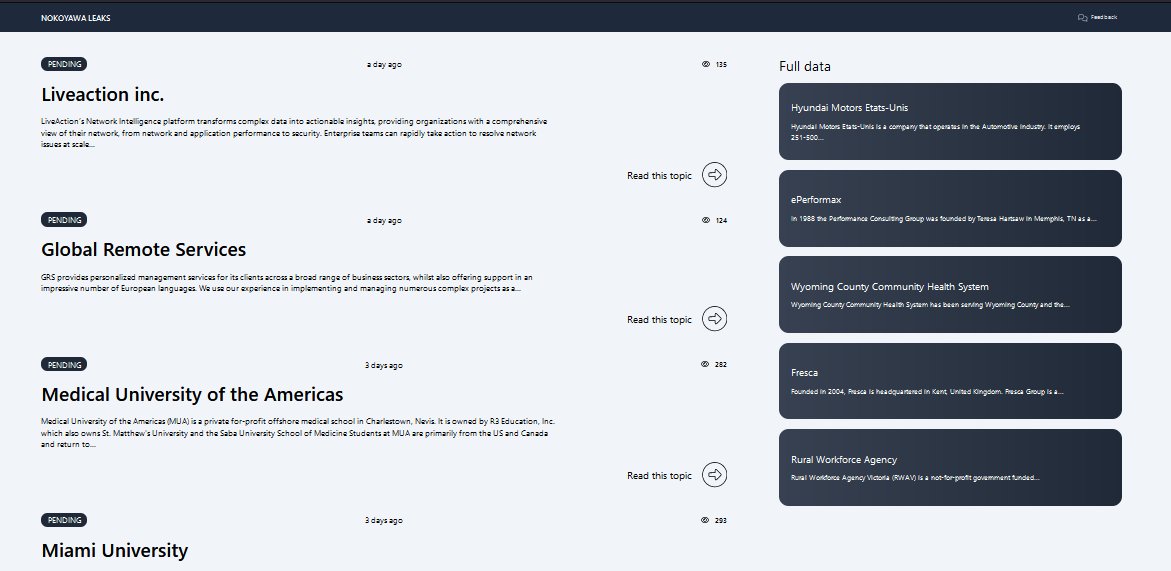Open Rural Workforce Agency full data card
Screen dimensions: 1171x571
click(950, 467)
